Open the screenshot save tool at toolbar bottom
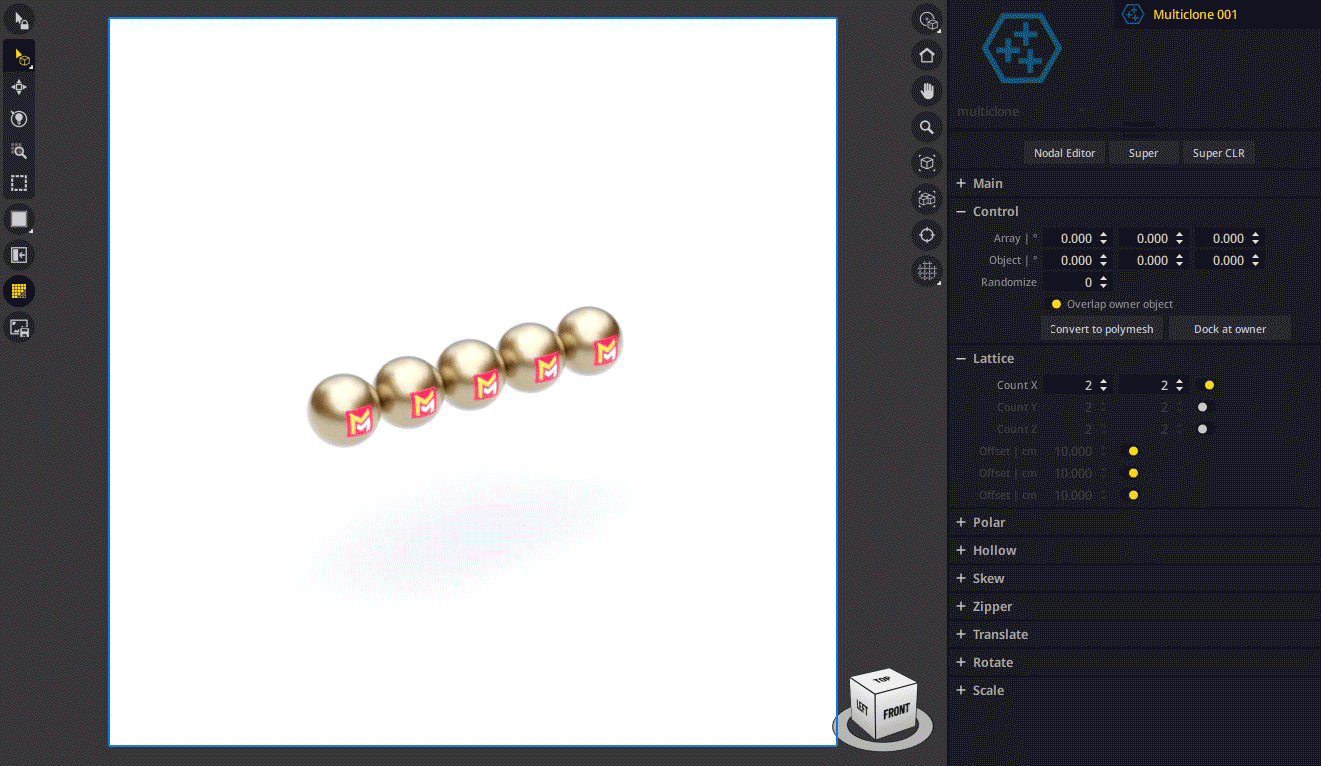The width and height of the screenshot is (1321, 766). click(20, 326)
